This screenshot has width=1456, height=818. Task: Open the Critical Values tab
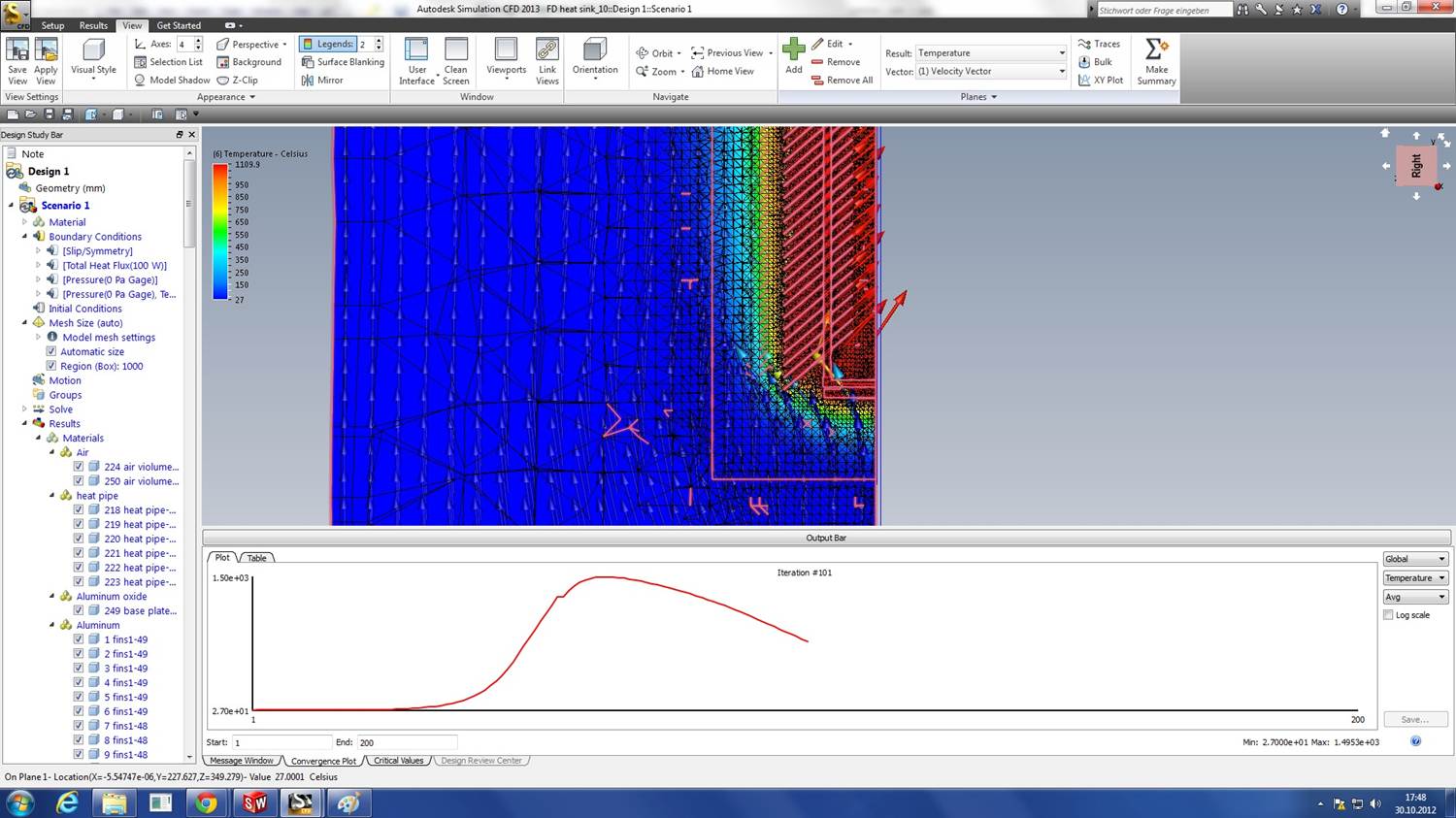pos(399,761)
